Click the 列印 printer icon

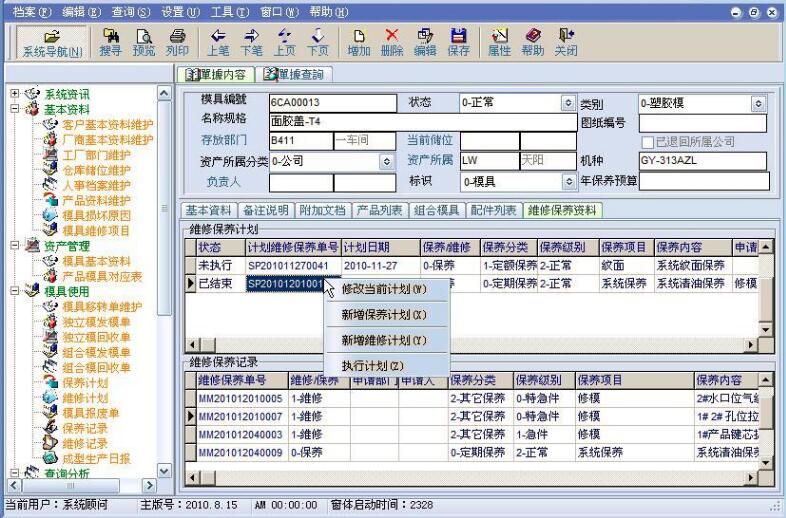click(x=177, y=37)
